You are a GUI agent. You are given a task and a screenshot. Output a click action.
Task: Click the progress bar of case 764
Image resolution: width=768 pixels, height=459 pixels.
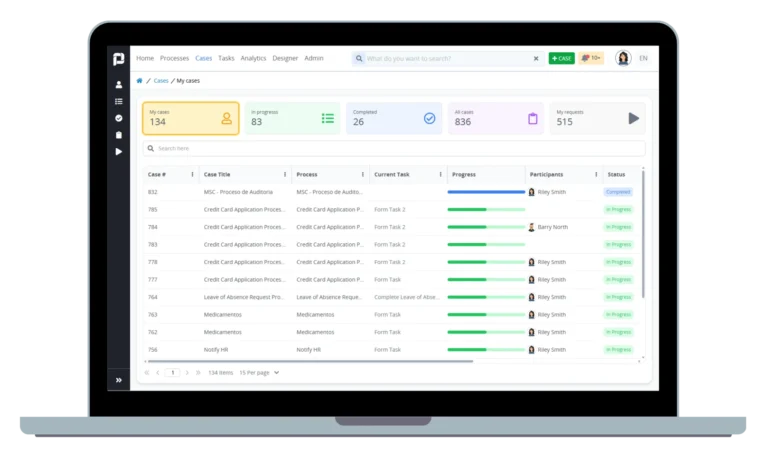(486, 297)
